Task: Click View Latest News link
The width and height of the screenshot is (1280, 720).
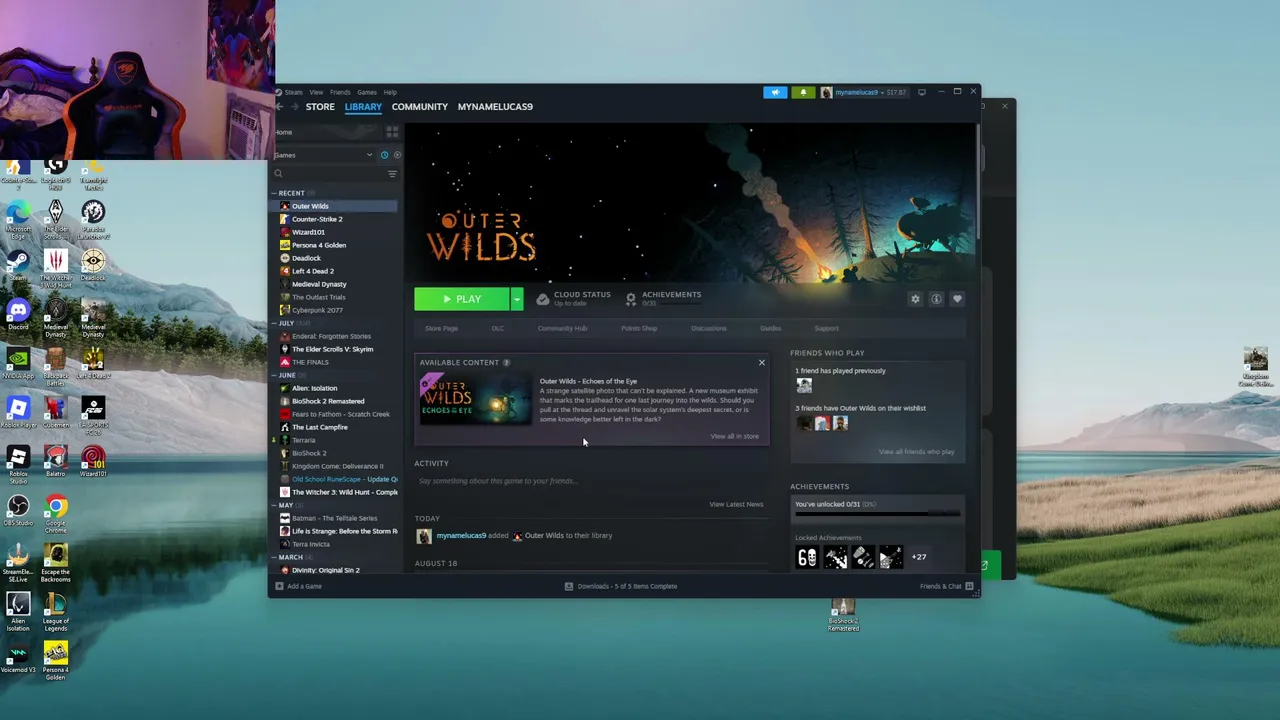Action: coord(736,504)
